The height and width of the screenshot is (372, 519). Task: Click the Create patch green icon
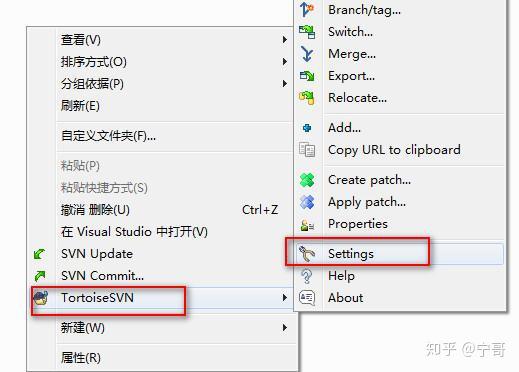pyautogui.click(x=307, y=180)
